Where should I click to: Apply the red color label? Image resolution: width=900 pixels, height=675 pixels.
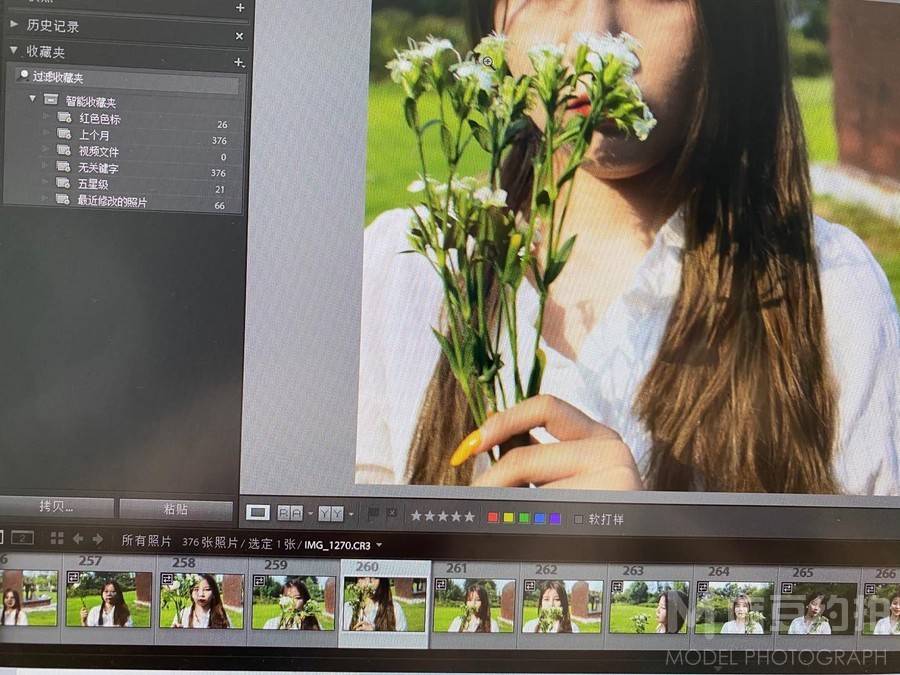[x=492, y=517]
